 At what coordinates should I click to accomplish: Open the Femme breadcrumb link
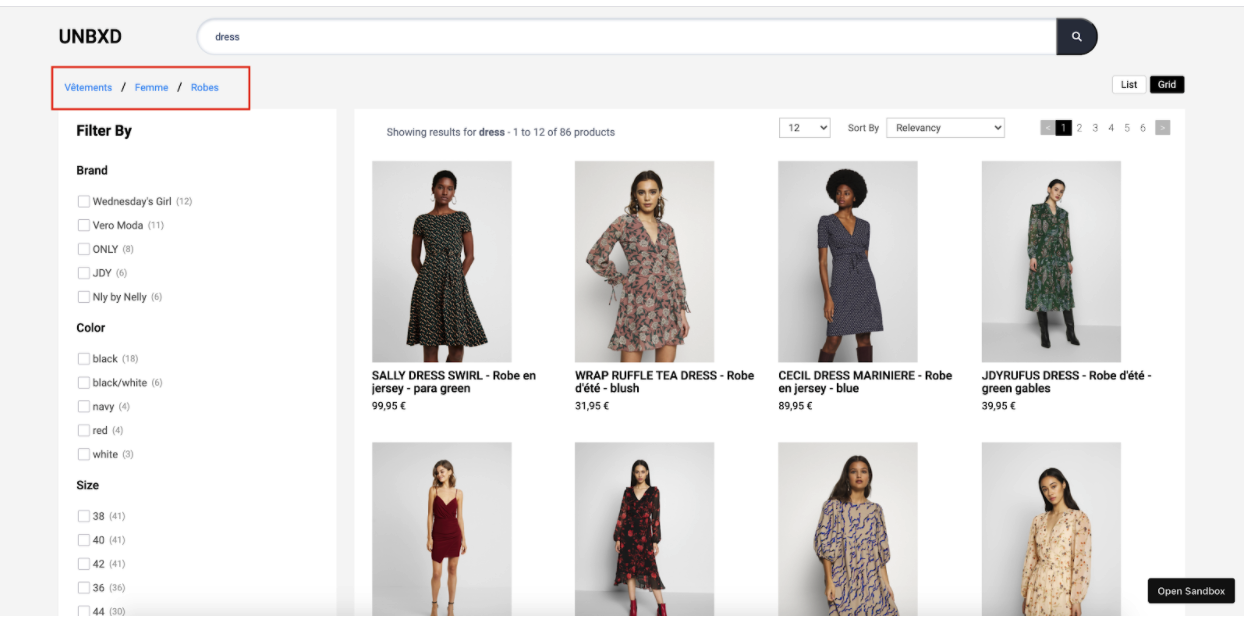pyautogui.click(x=151, y=88)
